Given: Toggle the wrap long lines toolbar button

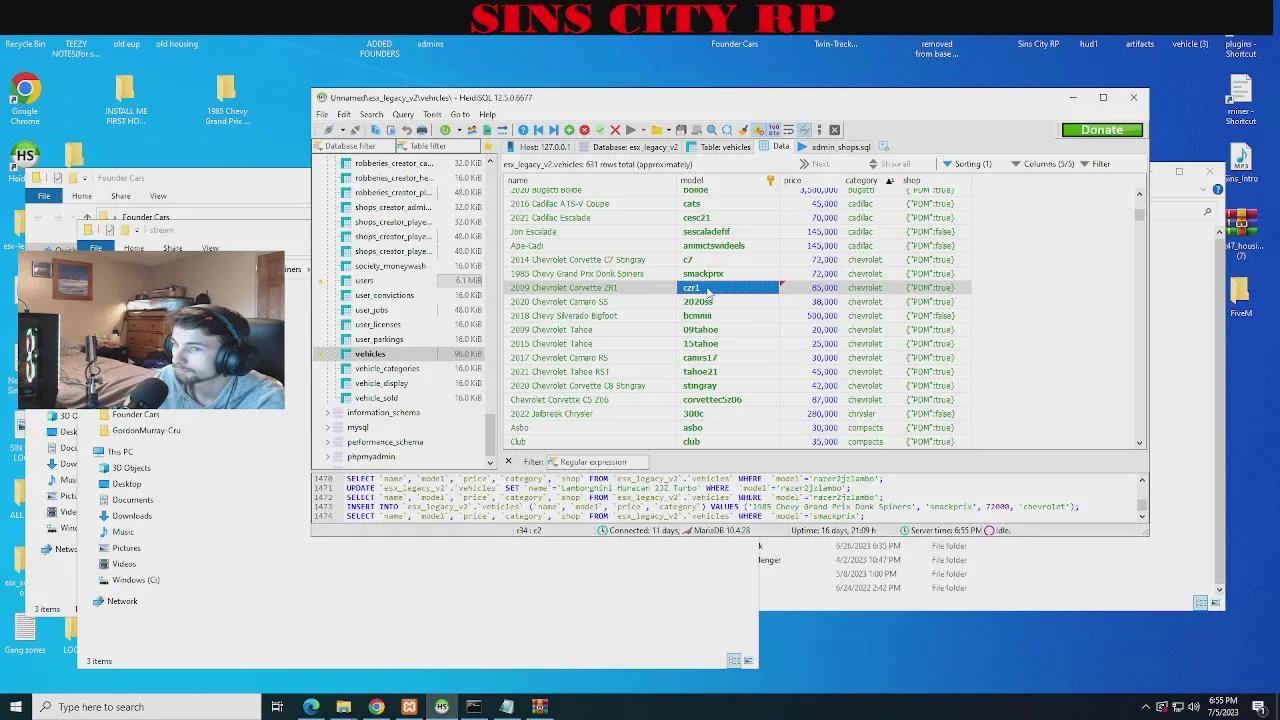Looking at the screenshot, I should (789, 130).
